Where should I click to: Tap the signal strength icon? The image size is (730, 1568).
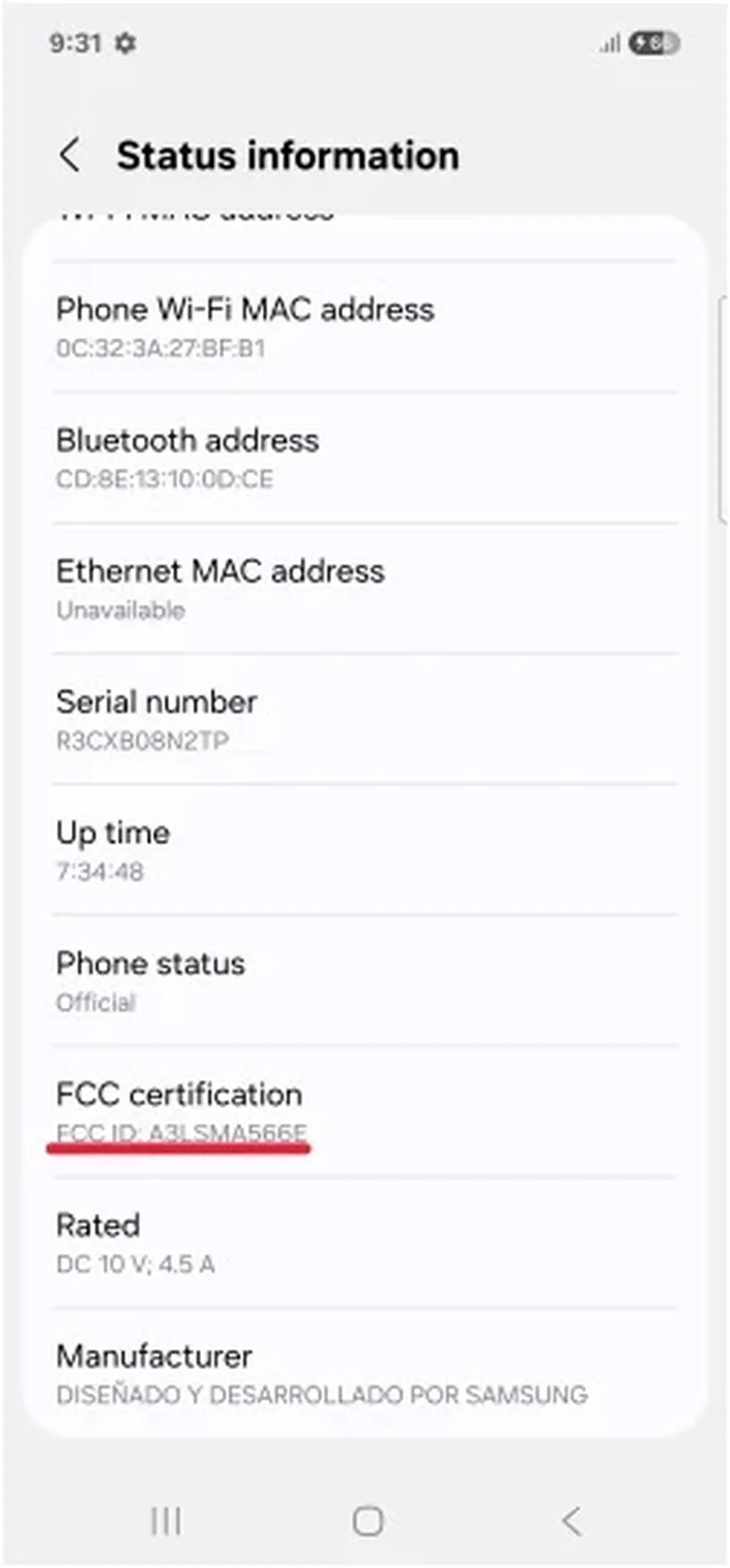pyautogui.click(x=610, y=44)
